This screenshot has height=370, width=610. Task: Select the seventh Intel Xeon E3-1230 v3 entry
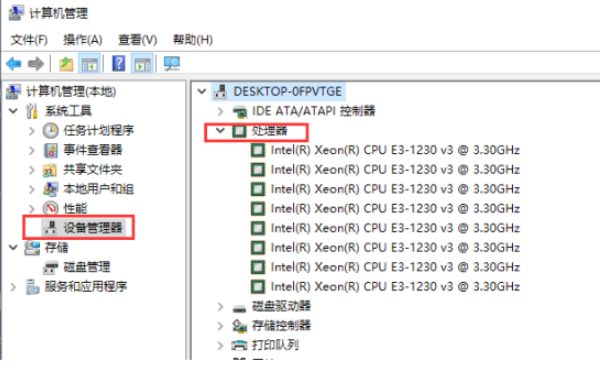[395, 267]
